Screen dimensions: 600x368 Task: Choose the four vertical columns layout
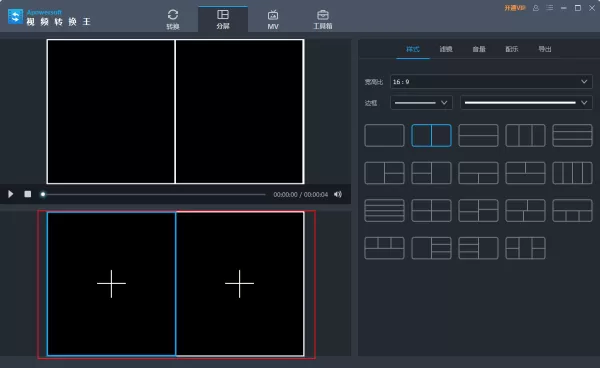(572, 173)
